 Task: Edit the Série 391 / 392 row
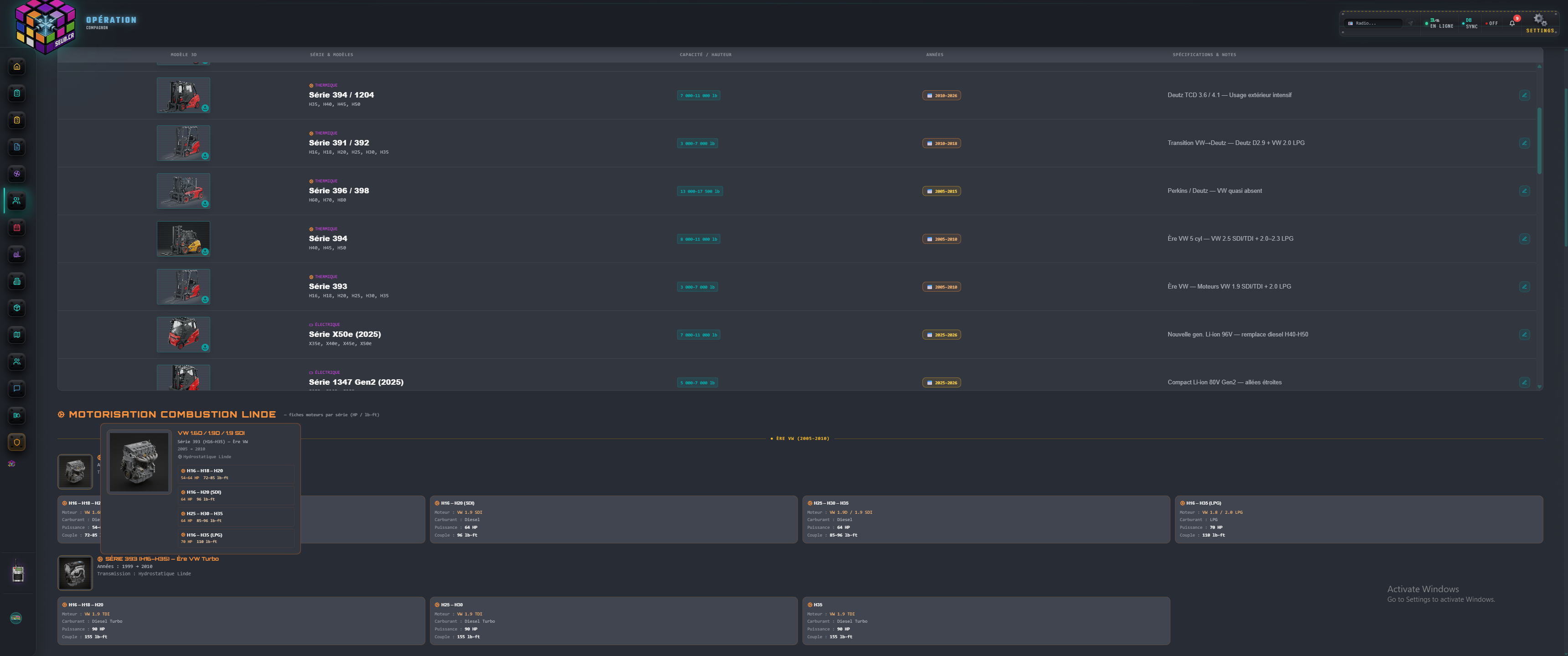click(1524, 143)
